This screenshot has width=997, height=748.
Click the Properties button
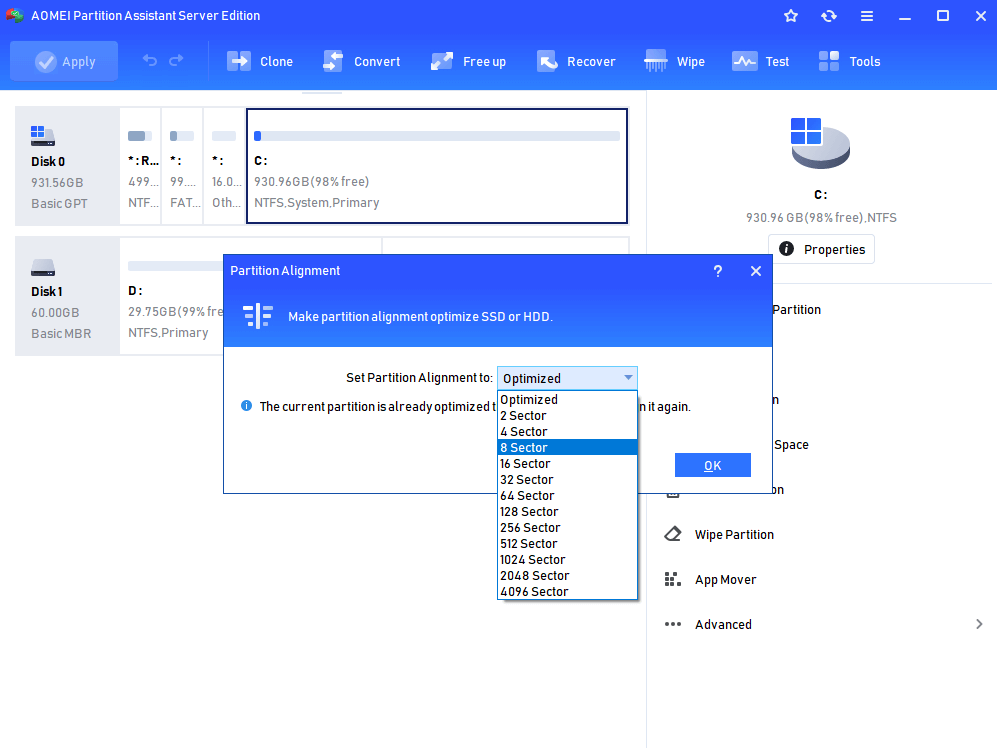(822, 249)
